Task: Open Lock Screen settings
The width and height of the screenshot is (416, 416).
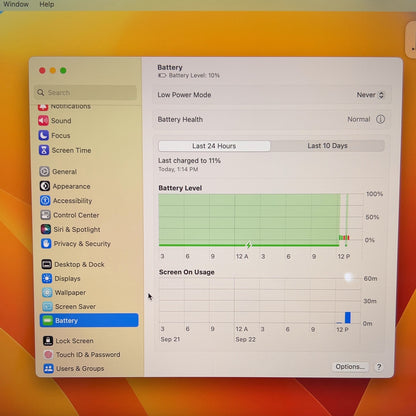Action: click(68, 341)
